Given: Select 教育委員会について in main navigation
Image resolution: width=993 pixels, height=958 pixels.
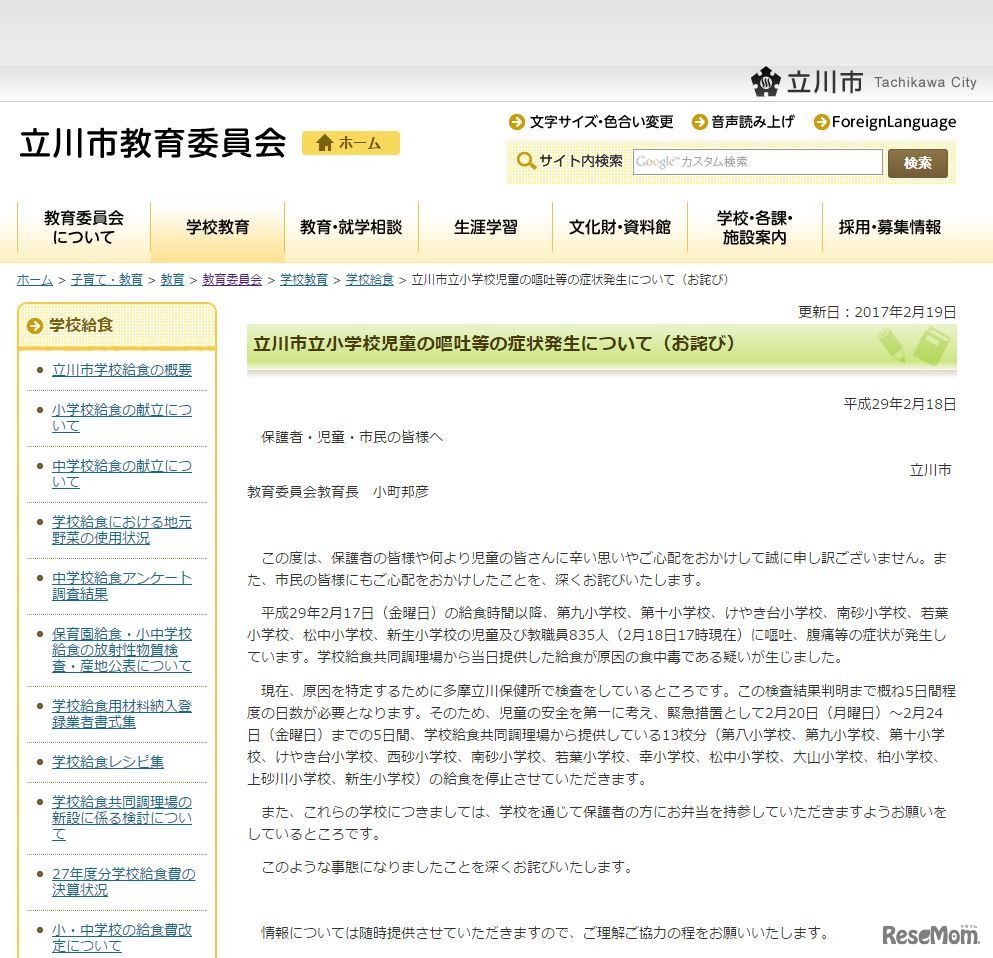Looking at the screenshot, I should tap(84, 228).
